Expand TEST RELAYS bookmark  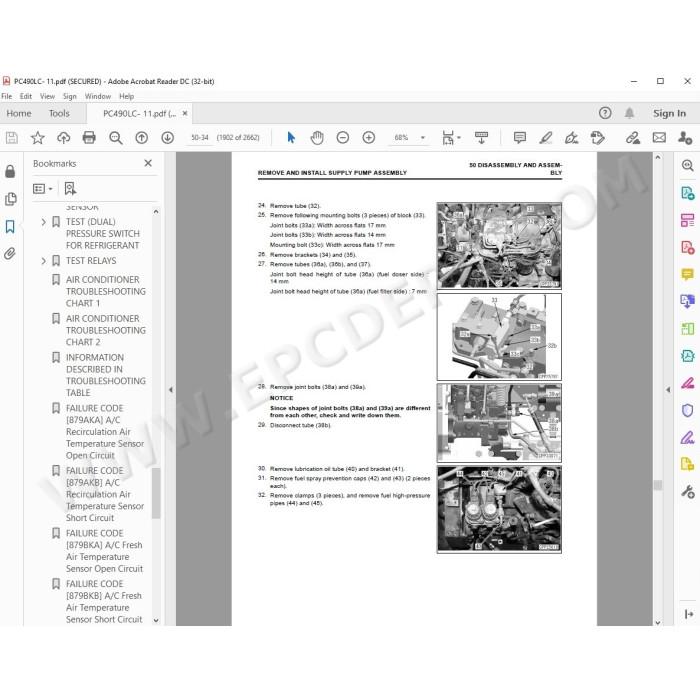[43, 261]
